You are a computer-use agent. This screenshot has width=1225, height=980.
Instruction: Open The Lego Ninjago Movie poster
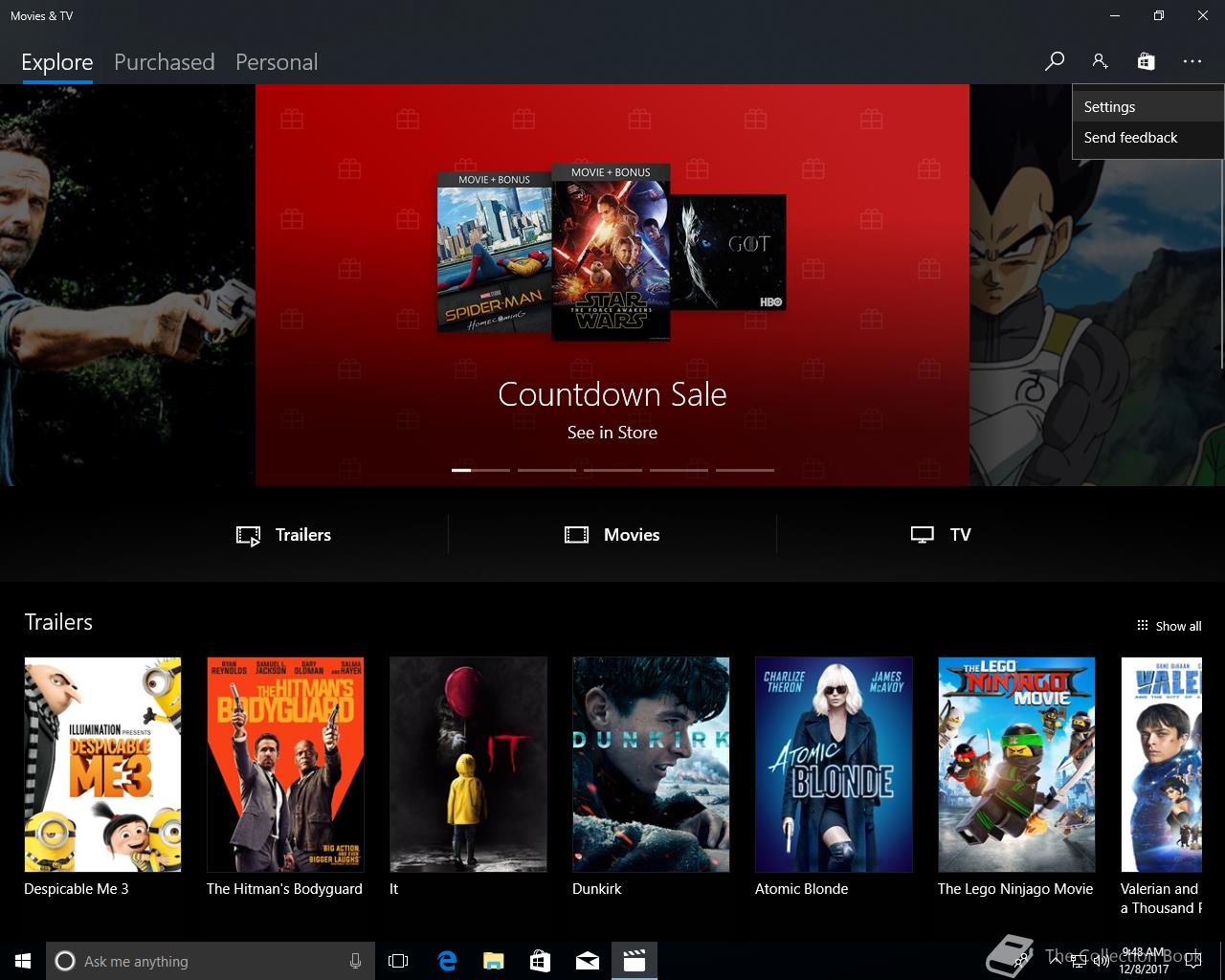coord(1016,764)
